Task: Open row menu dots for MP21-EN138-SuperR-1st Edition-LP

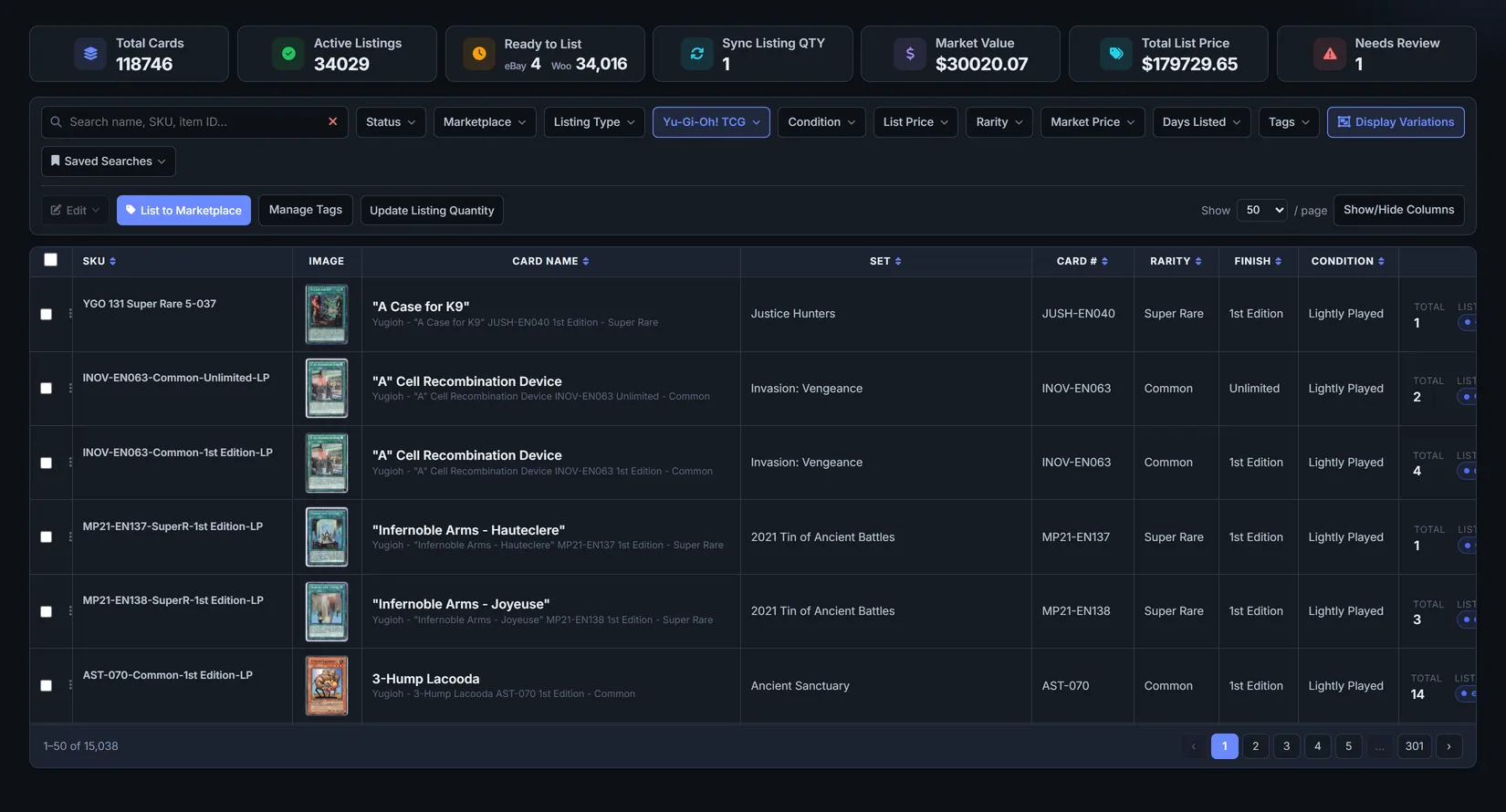Action: click(70, 611)
